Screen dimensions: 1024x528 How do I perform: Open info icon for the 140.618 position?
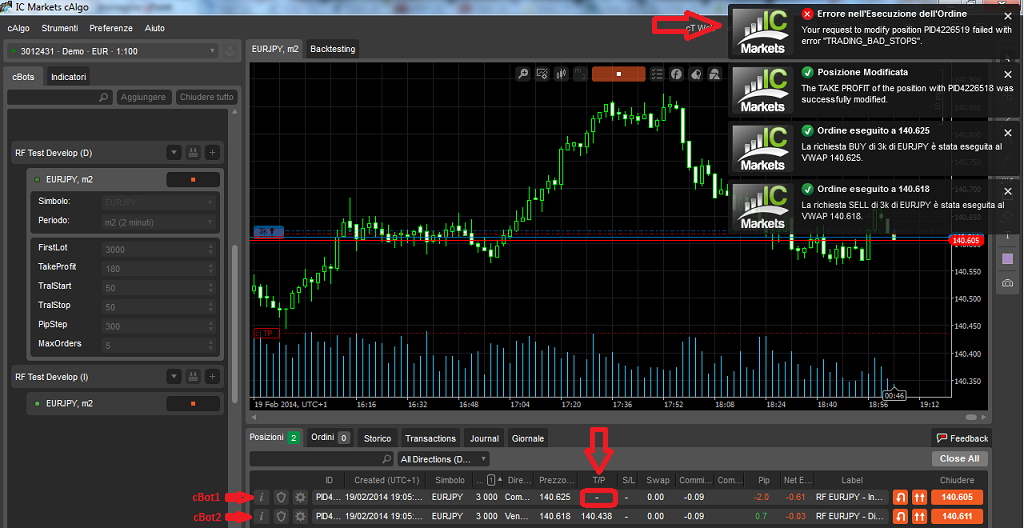pos(261,516)
